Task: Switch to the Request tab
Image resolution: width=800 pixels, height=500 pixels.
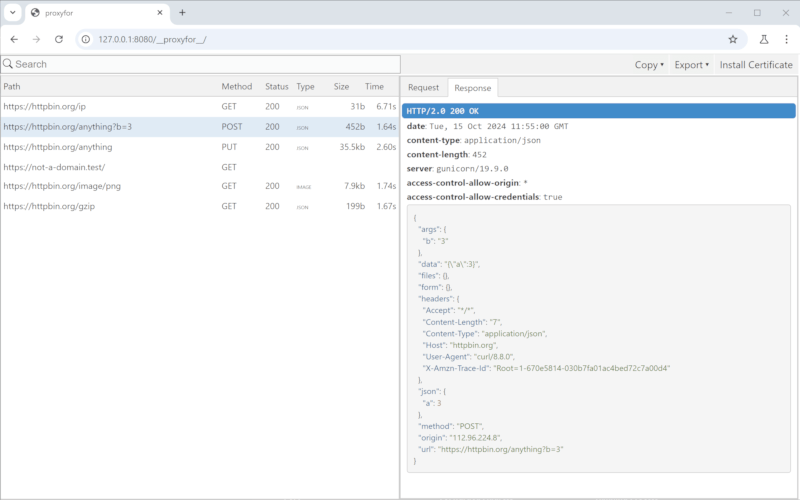Action: (423, 88)
